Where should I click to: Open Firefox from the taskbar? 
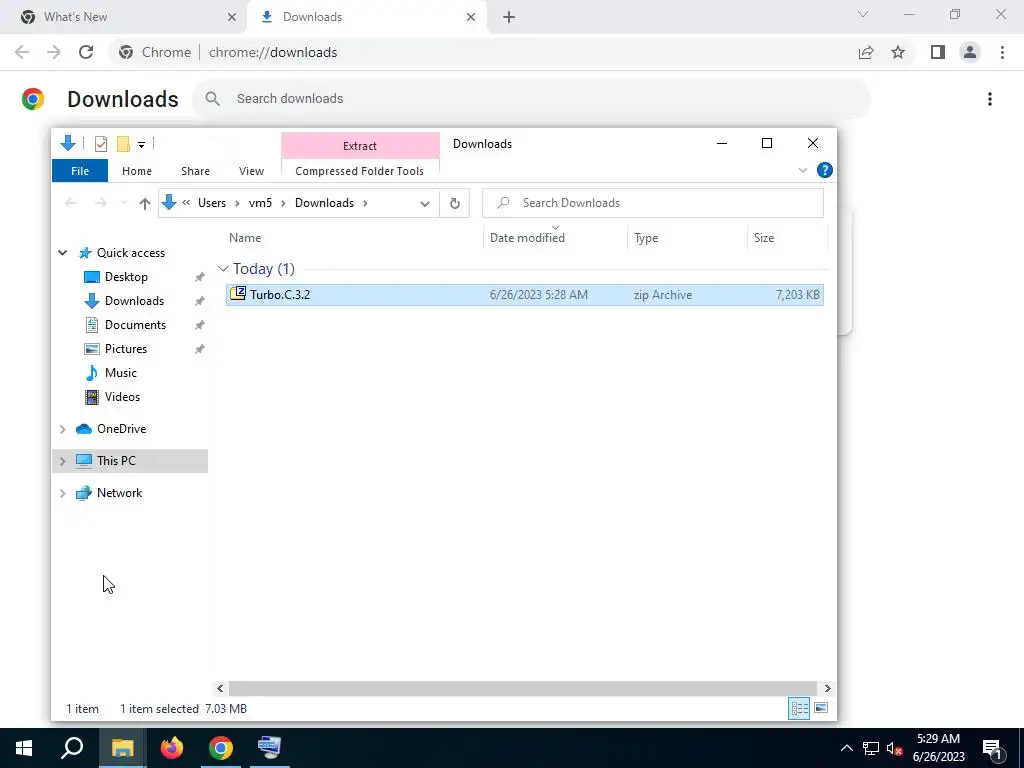tap(172, 748)
